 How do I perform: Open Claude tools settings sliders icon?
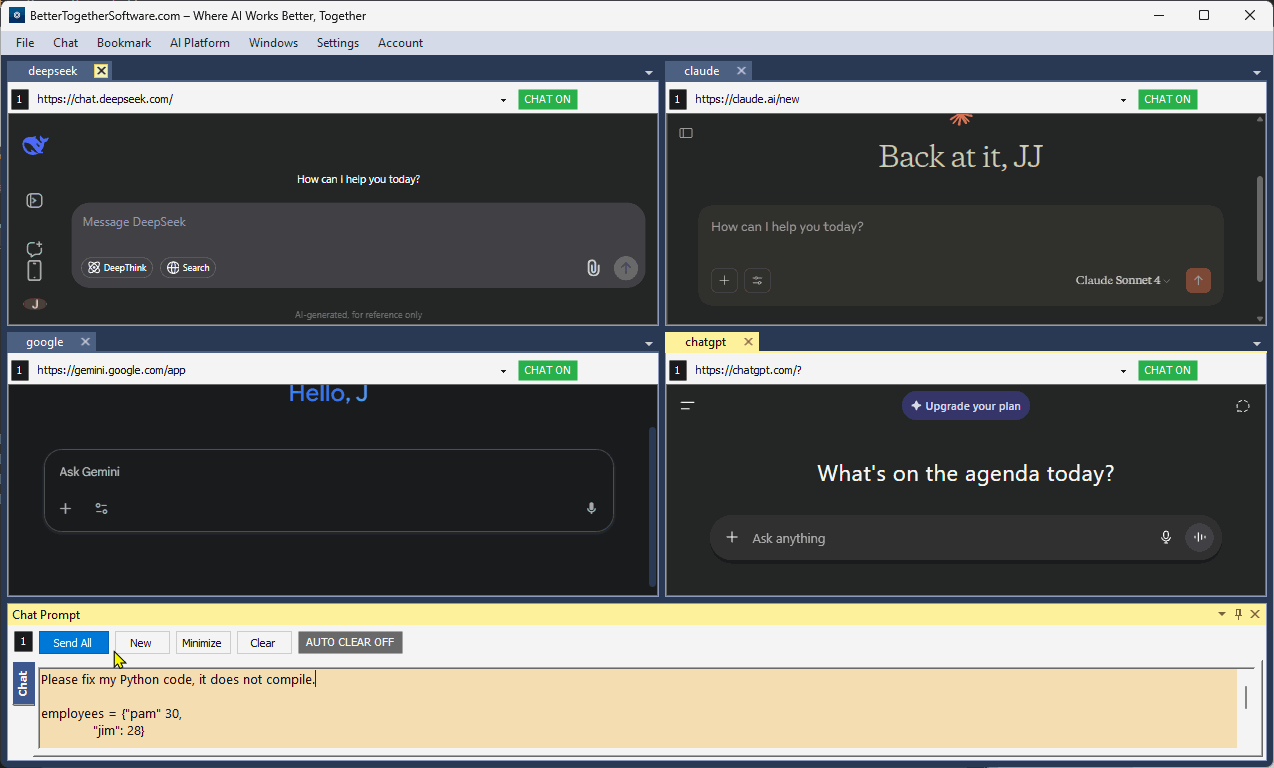pyautogui.click(x=758, y=281)
